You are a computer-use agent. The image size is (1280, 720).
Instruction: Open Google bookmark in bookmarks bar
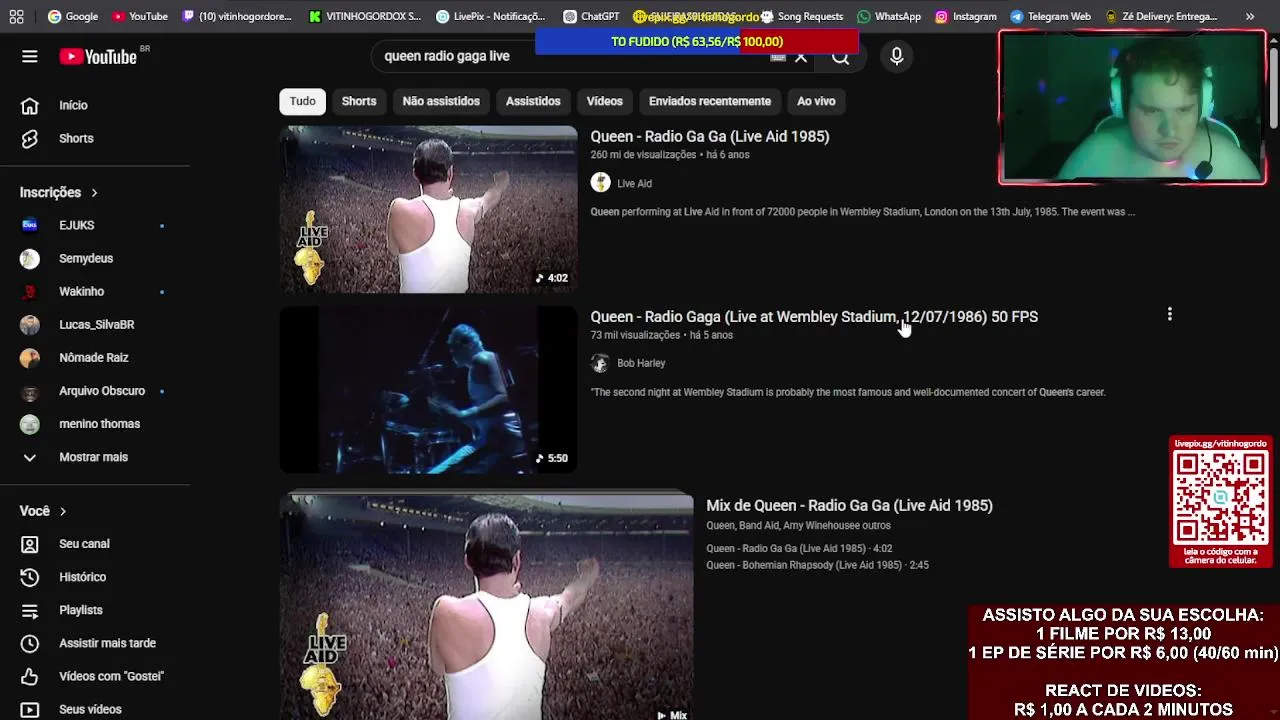(x=72, y=16)
